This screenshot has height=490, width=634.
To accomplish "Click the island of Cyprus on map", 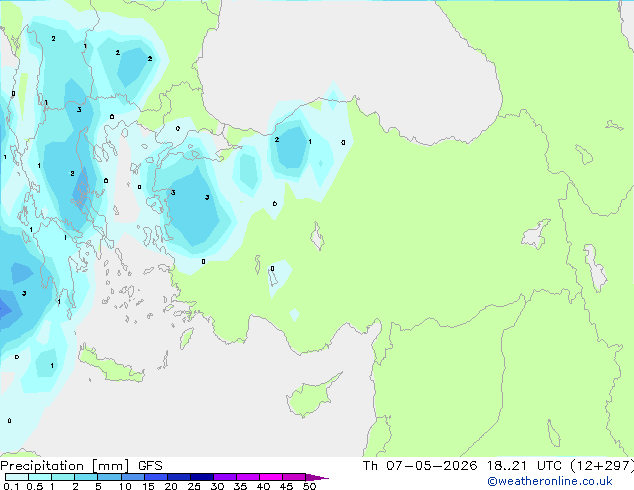I will 311,397.
